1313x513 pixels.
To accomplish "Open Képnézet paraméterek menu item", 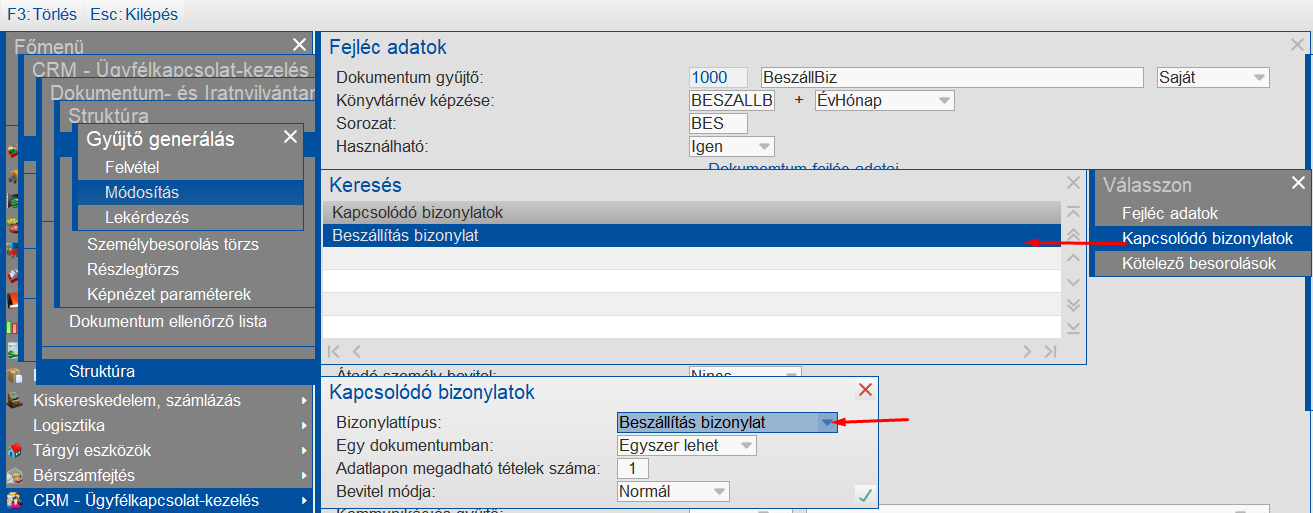I will [169, 295].
